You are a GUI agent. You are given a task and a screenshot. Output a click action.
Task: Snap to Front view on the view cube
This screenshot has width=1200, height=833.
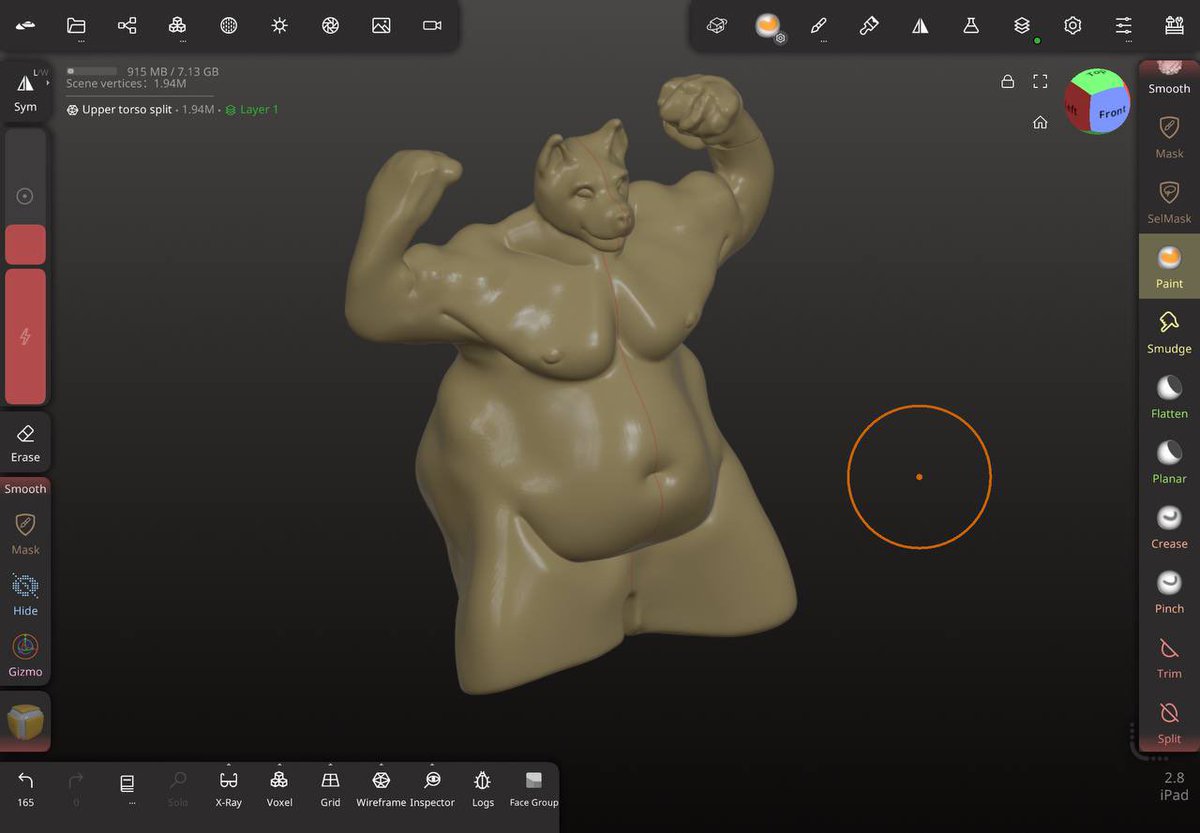[1110, 111]
